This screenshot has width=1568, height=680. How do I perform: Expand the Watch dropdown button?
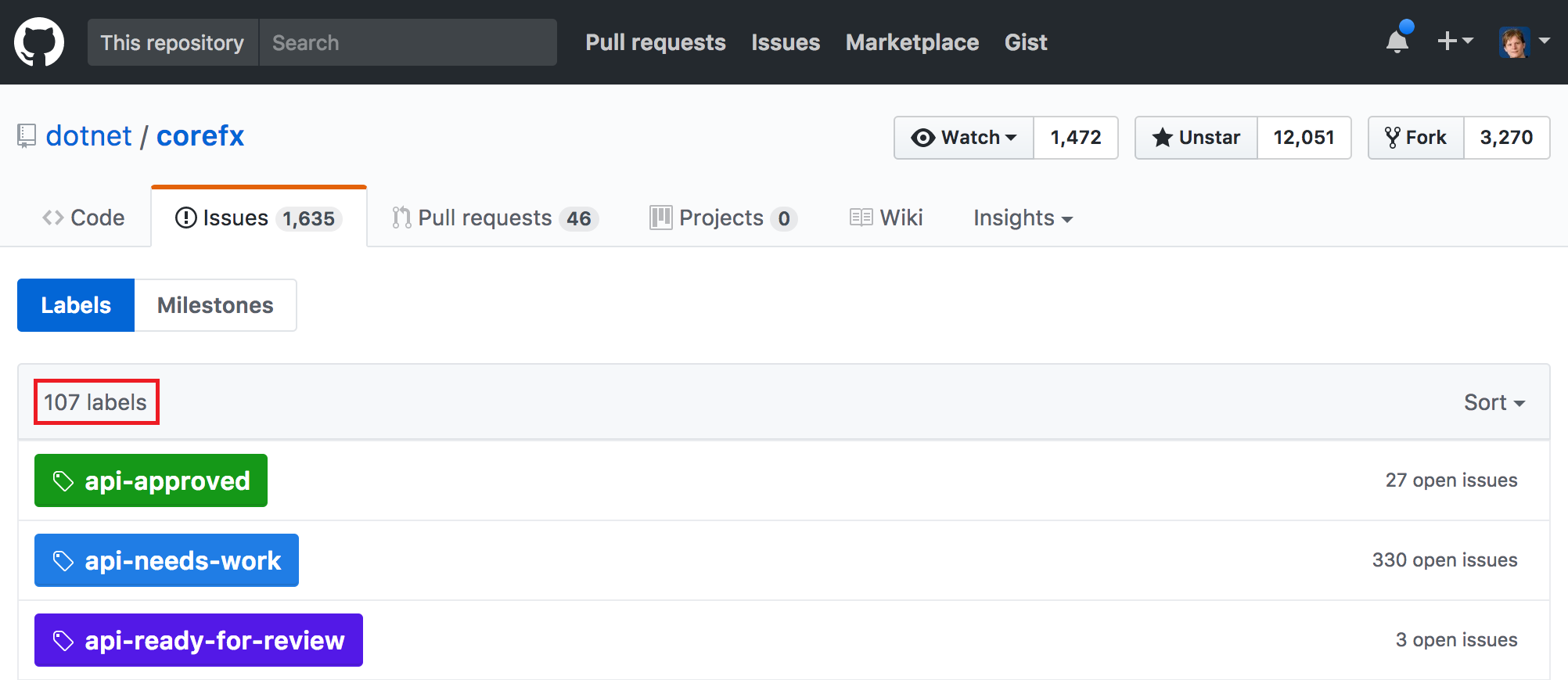(x=964, y=138)
